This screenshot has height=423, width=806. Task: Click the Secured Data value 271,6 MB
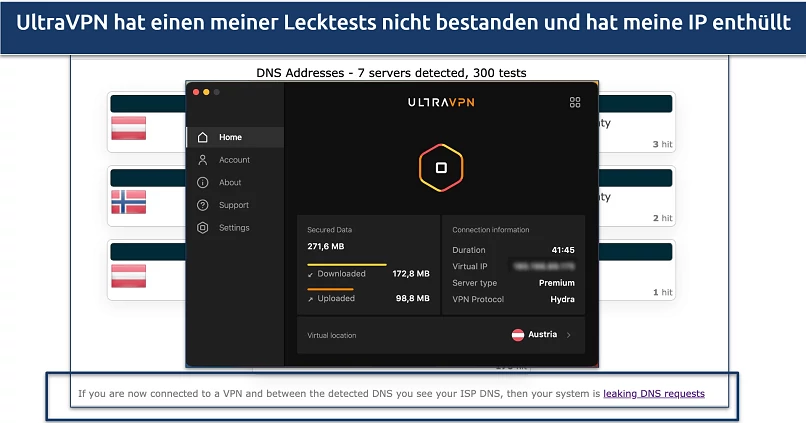[x=326, y=246]
